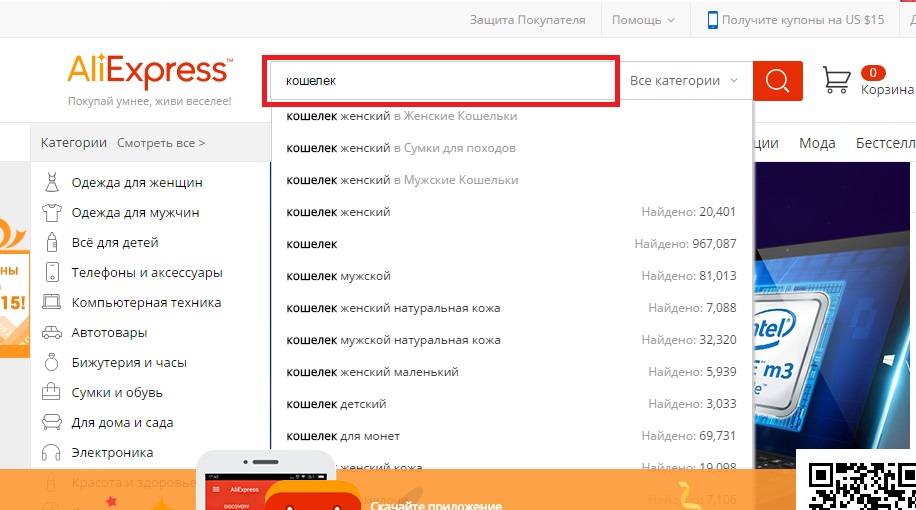Select suggestion кошелек мужской
Image resolution: width=916 pixels, height=510 pixels.
click(x=338, y=276)
